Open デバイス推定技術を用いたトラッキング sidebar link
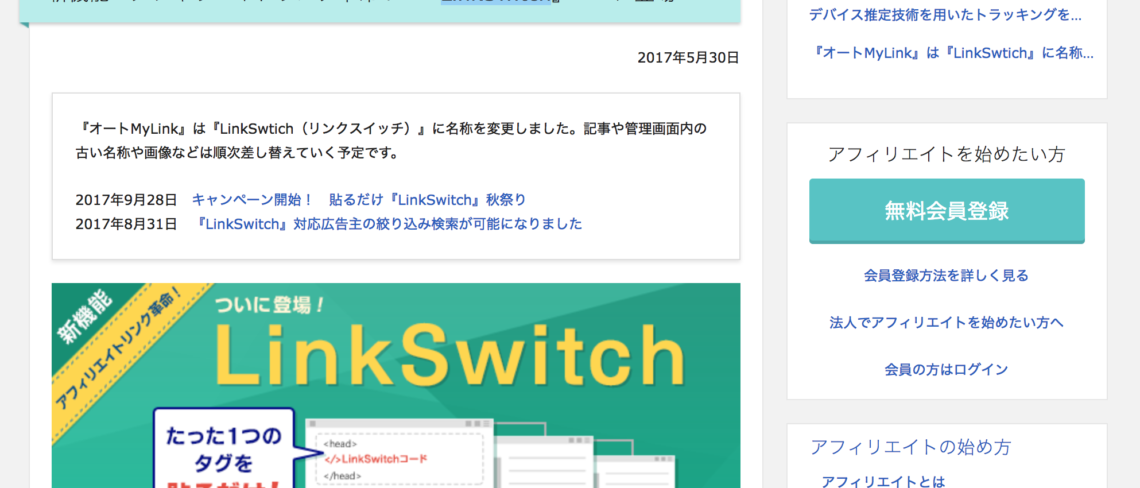 (945, 15)
